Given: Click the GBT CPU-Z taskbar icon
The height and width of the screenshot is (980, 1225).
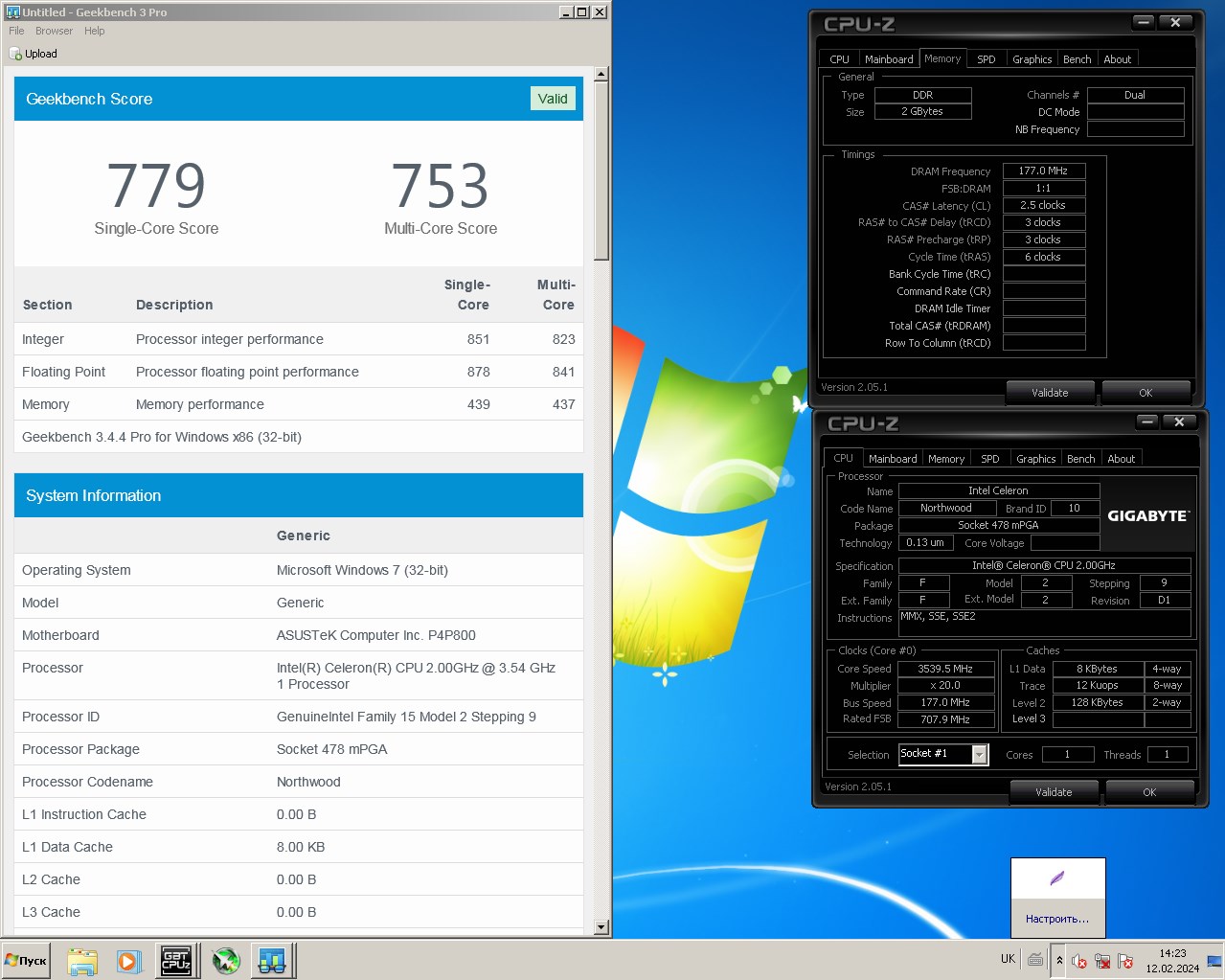Looking at the screenshot, I should (x=176, y=961).
